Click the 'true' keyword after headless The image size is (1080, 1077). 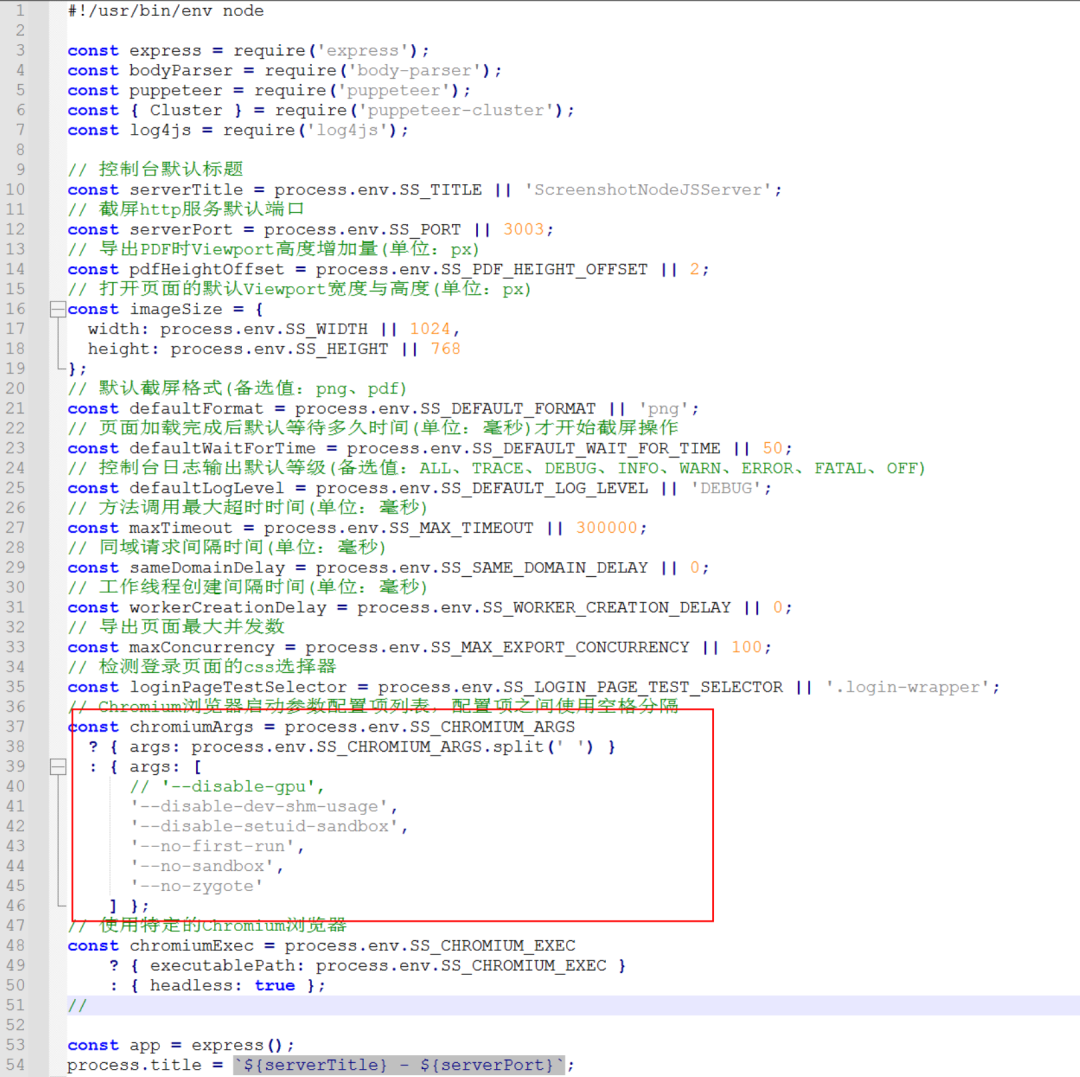pos(274,986)
